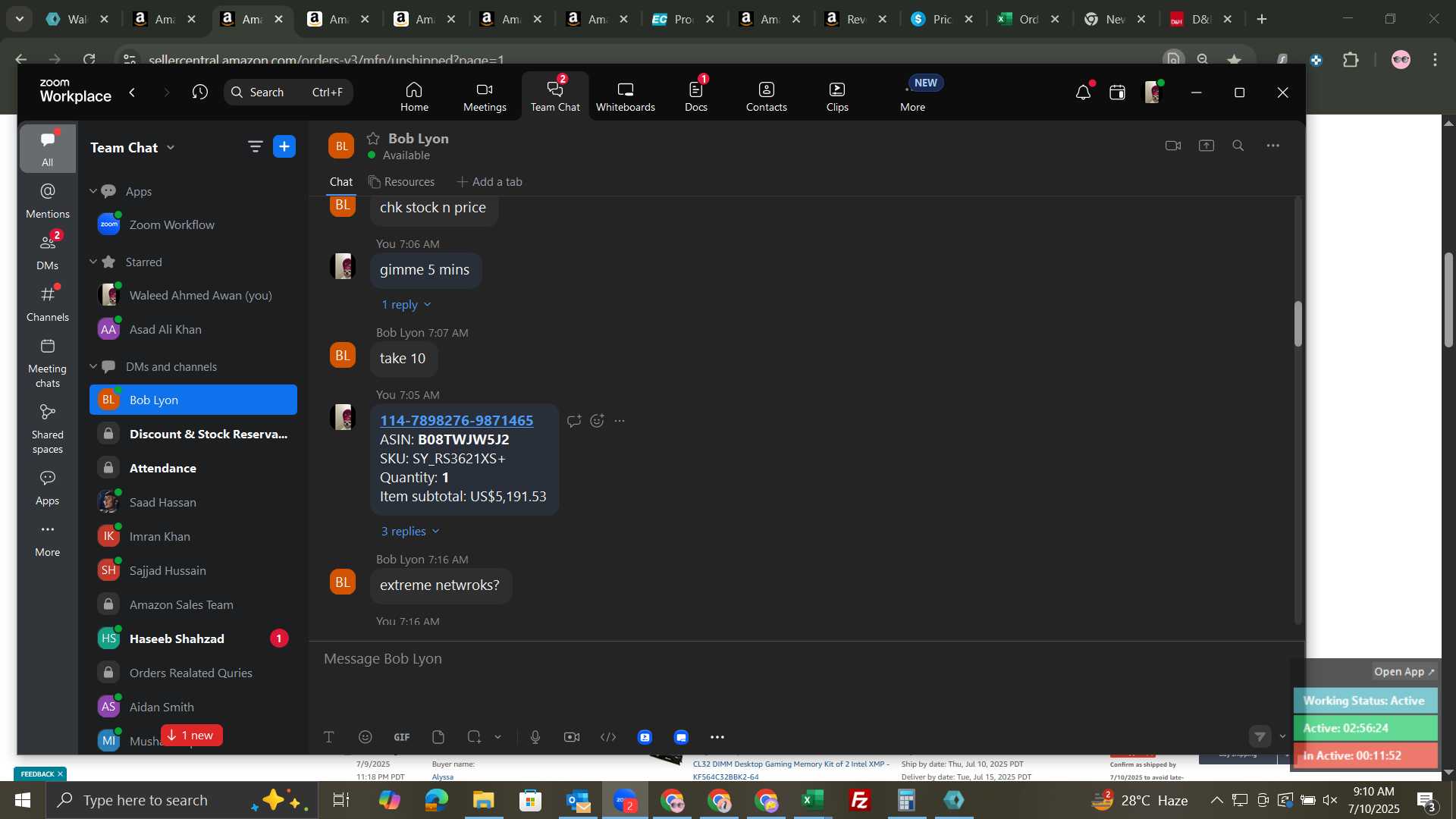The image size is (1456, 819).
Task: Open File Explorer from the taskbar
Action: click(483, 801)
